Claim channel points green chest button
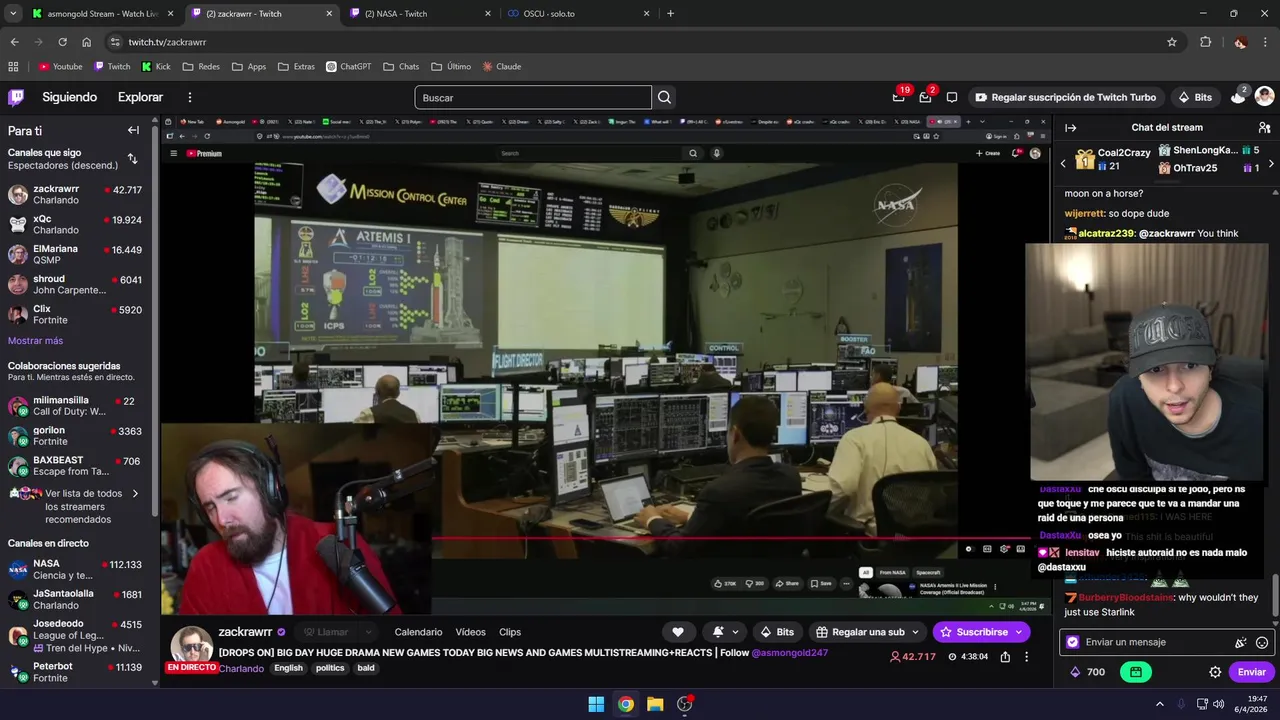The height and width of the screenshot is (720, 1280). click(1136, 672)
